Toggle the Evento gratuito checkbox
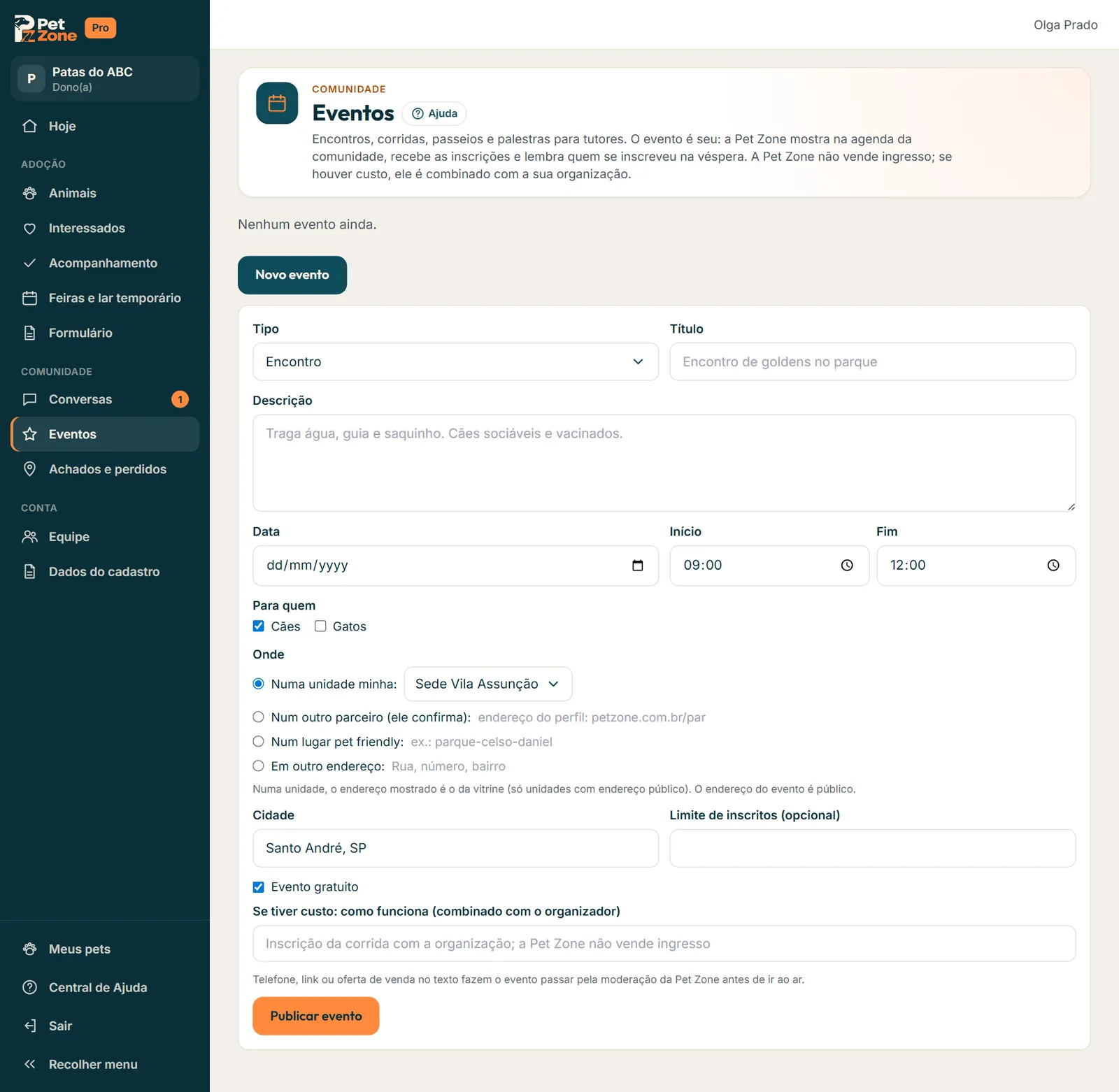1119x1092 pixels. pyautogui.click(x=259, y=886)
